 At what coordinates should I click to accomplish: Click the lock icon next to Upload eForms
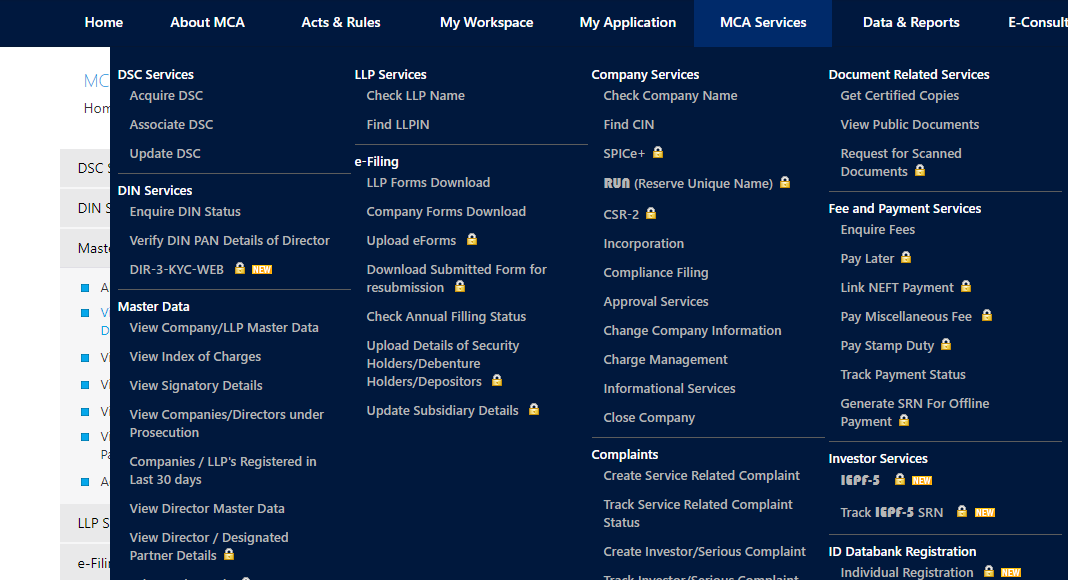(x=472, y=240)
